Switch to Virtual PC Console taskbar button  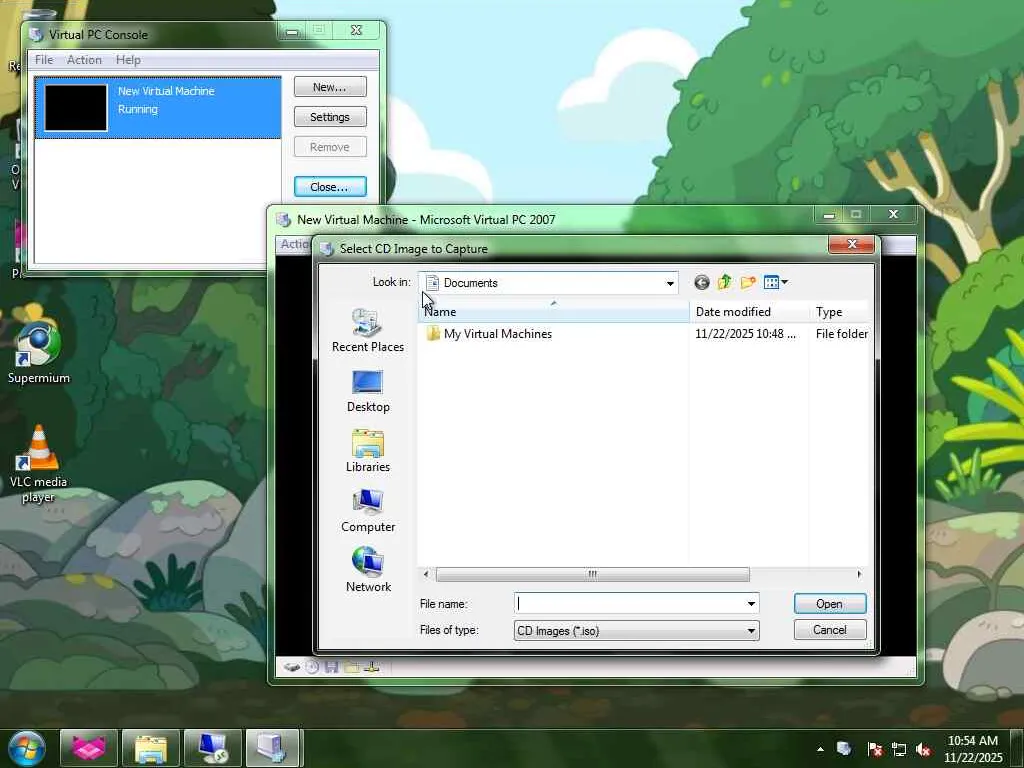click(213, 748)
